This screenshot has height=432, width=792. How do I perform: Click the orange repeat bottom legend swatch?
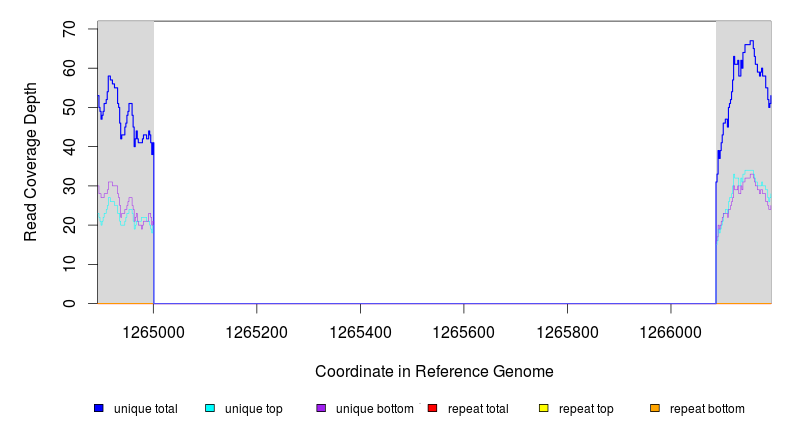pyautogui.click(x=655, y=408)
